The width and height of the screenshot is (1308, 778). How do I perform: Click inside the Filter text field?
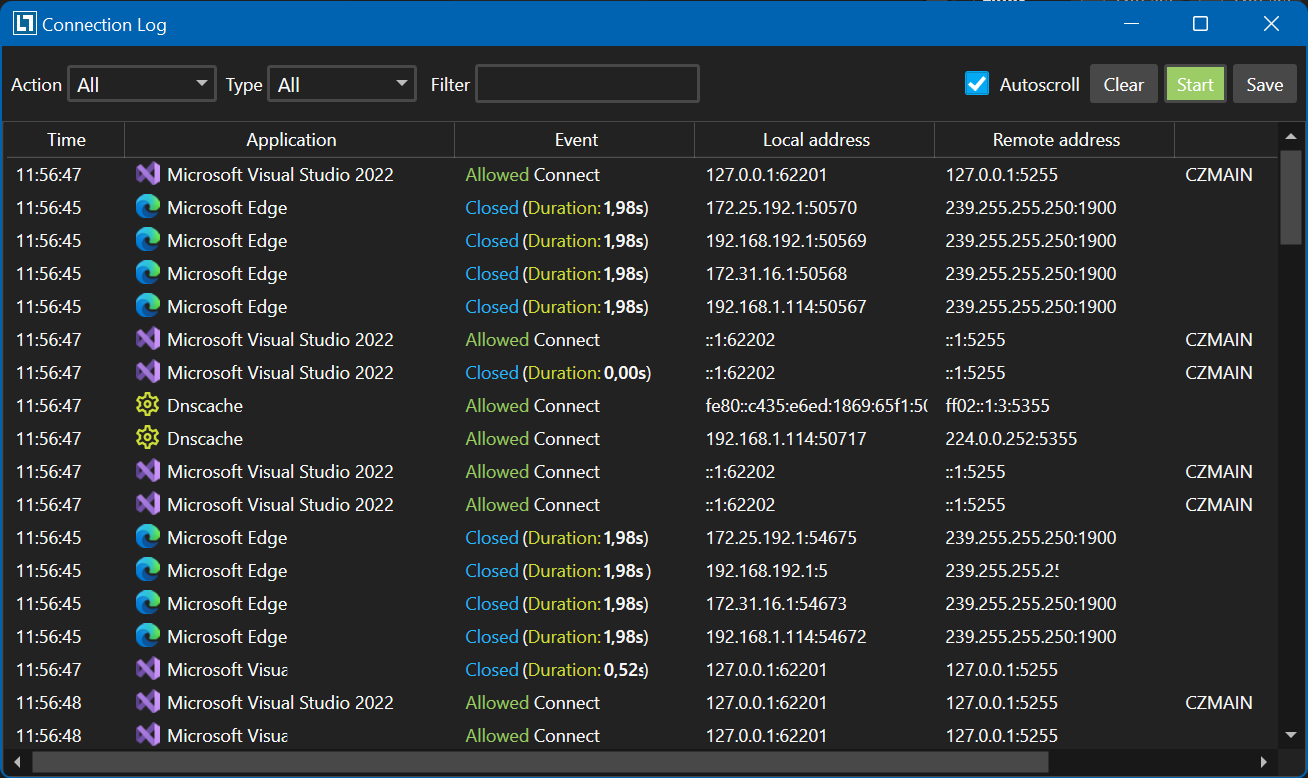587,84
